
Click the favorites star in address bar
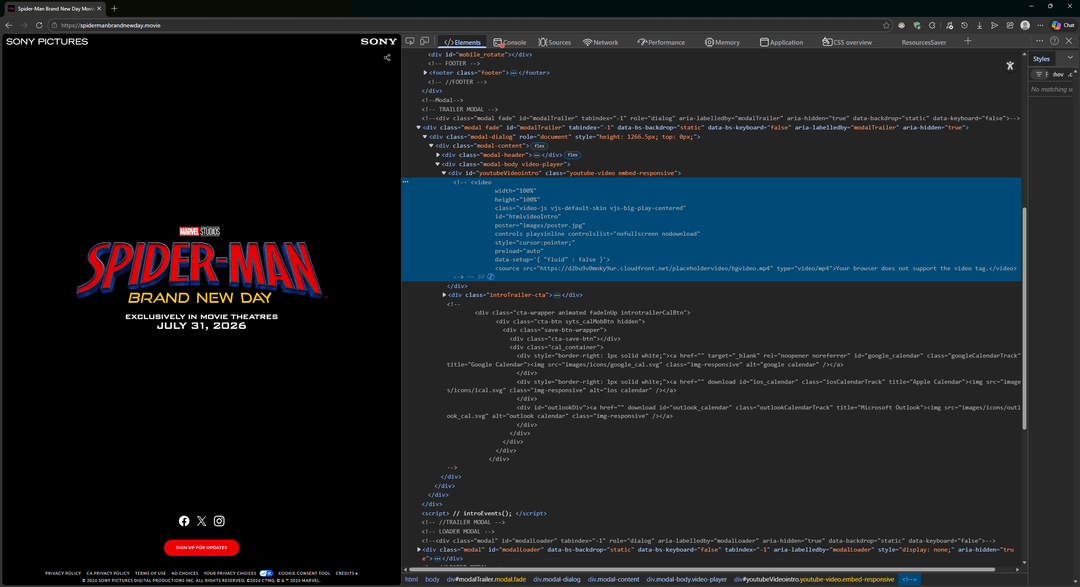pos(886,25)
